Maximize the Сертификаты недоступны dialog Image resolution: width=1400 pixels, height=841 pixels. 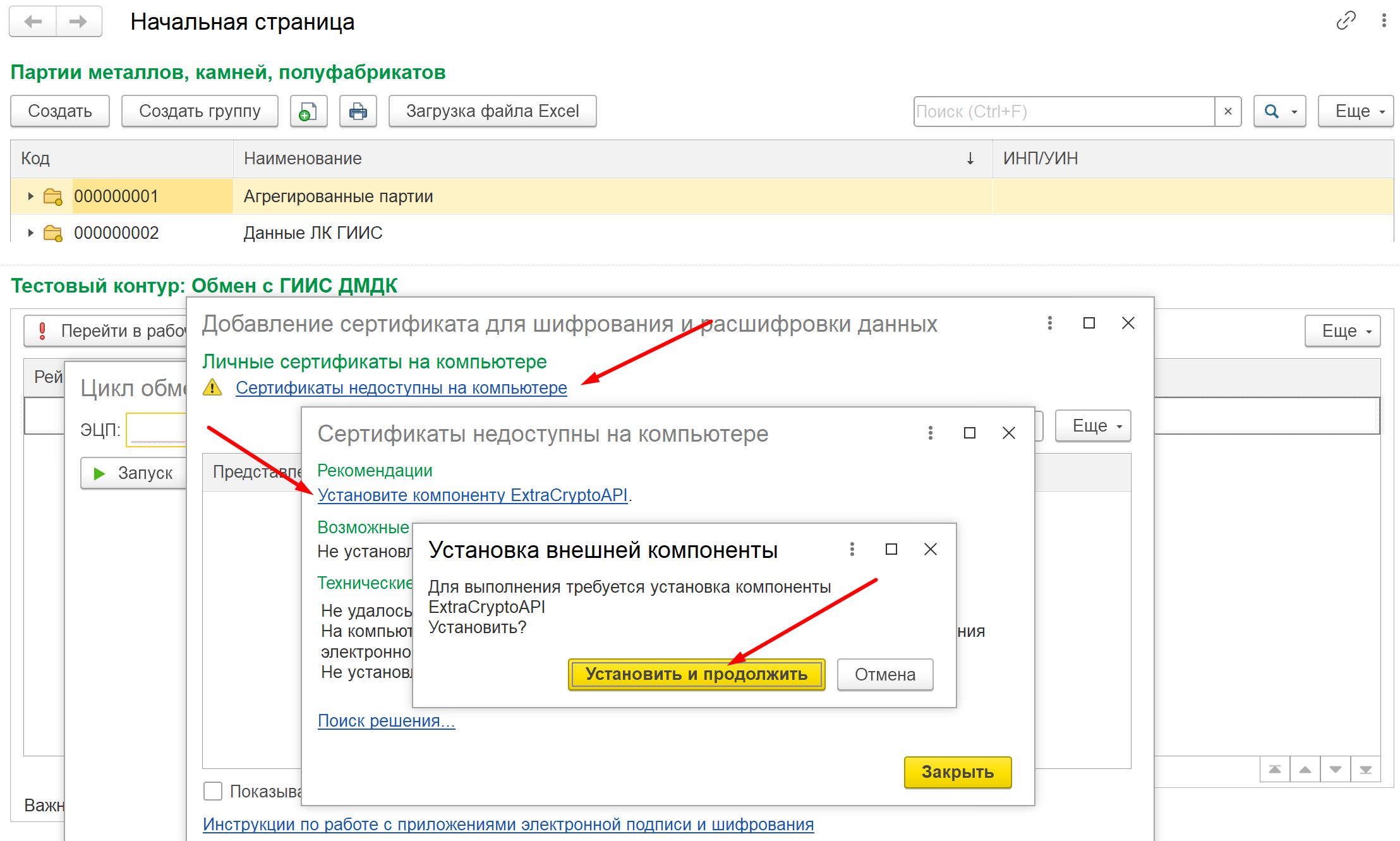970,433
